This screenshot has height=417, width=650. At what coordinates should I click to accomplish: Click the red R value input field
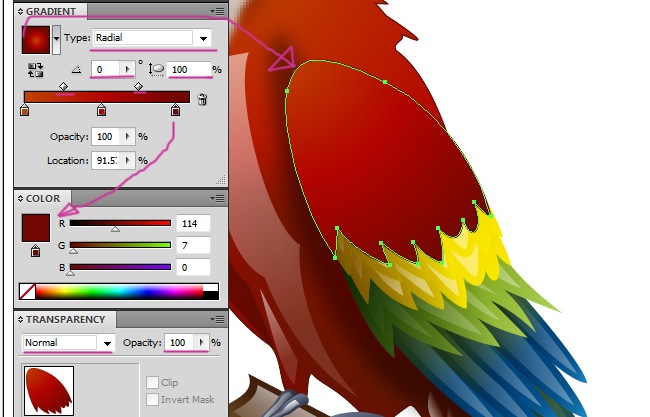click(x=192, y=223)
